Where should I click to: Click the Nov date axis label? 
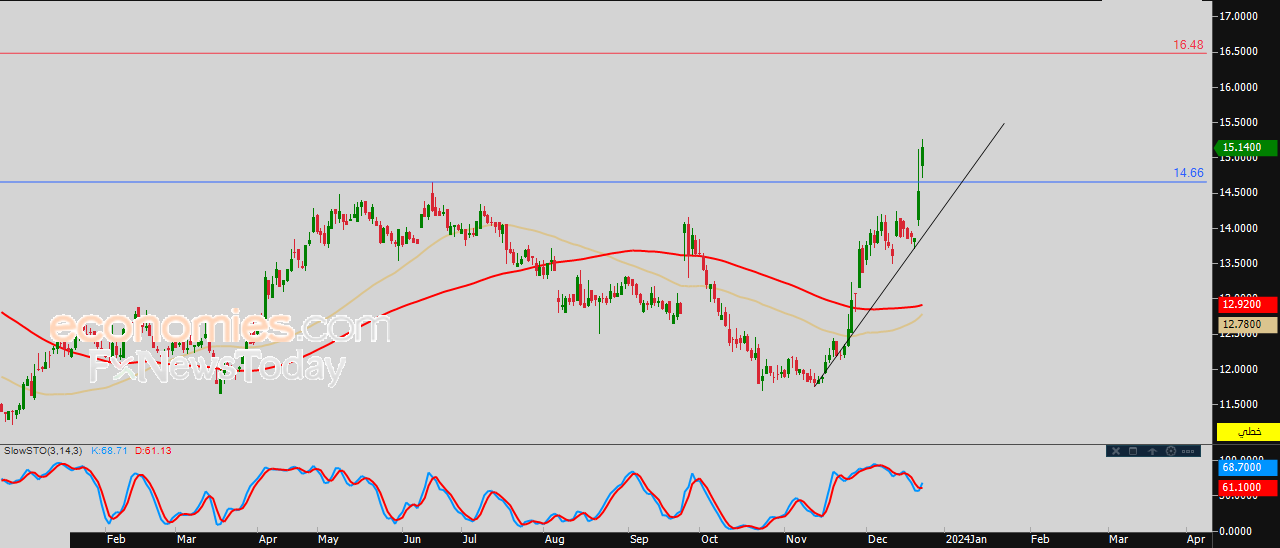[796, 539]
